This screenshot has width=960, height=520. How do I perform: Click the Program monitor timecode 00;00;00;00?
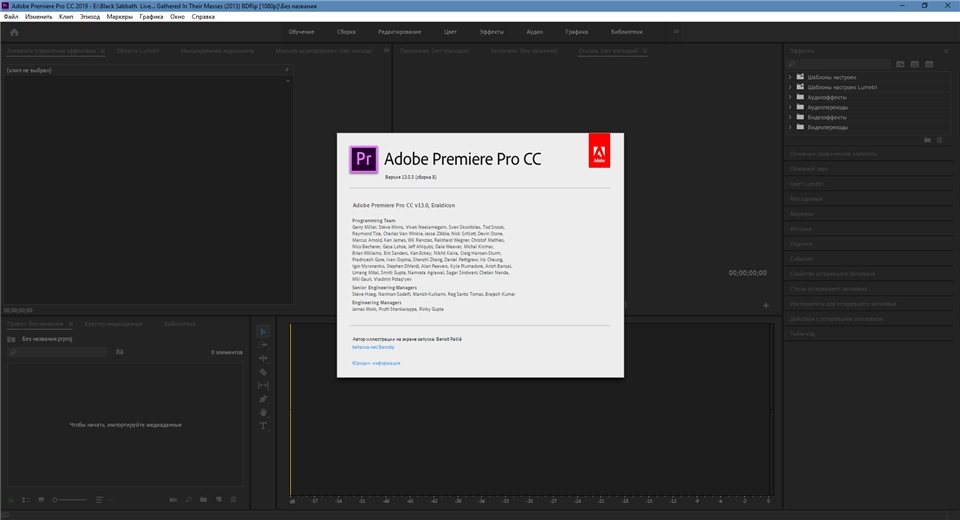(748, 273)
